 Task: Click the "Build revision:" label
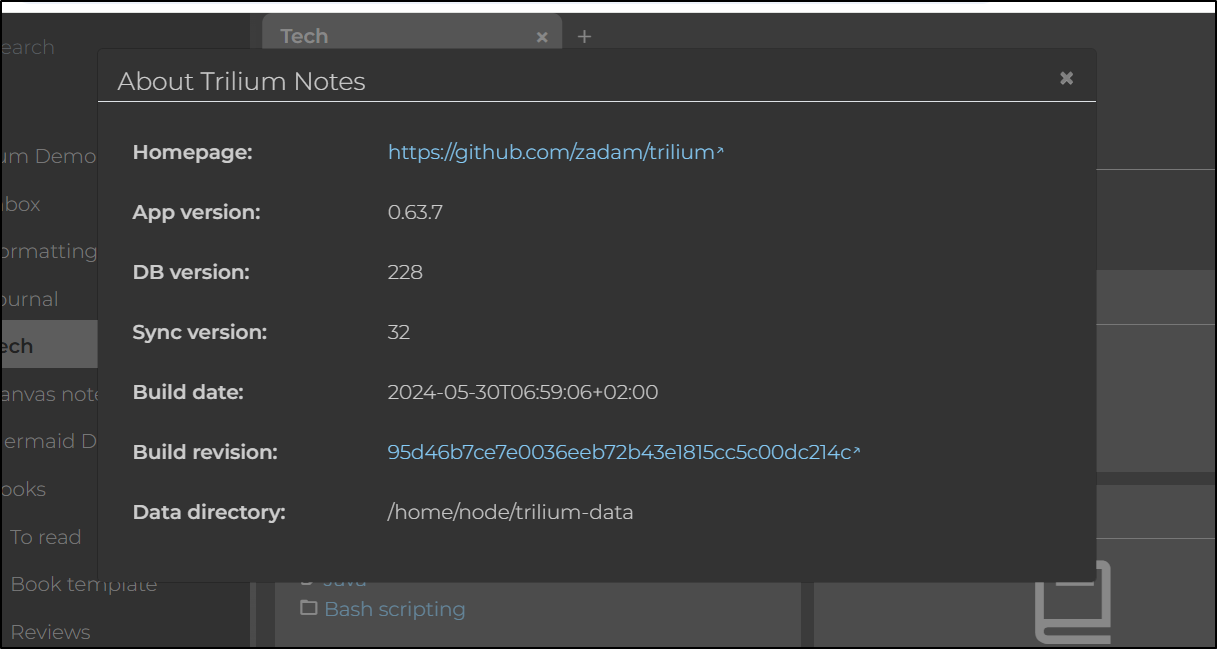205,452
